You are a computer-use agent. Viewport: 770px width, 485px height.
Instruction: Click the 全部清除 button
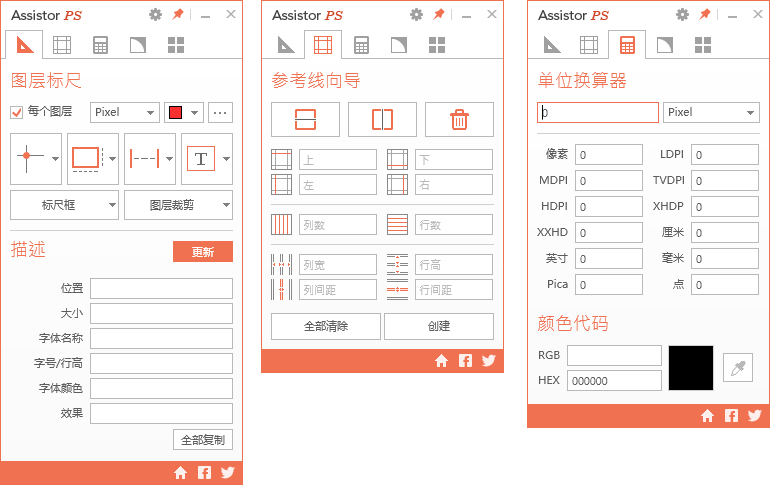click(x=326, y=326)
